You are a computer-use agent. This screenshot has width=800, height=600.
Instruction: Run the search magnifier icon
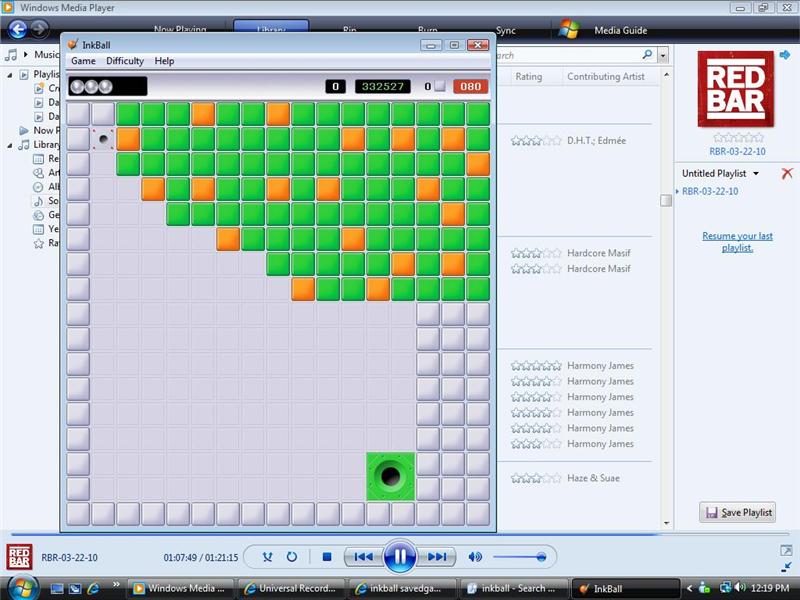[x=647, y=53]
